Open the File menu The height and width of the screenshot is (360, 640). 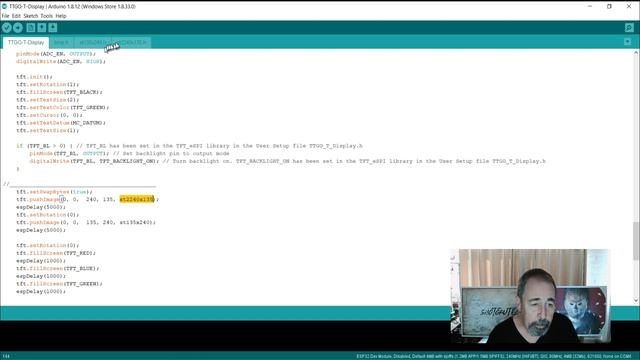(5, 16)
